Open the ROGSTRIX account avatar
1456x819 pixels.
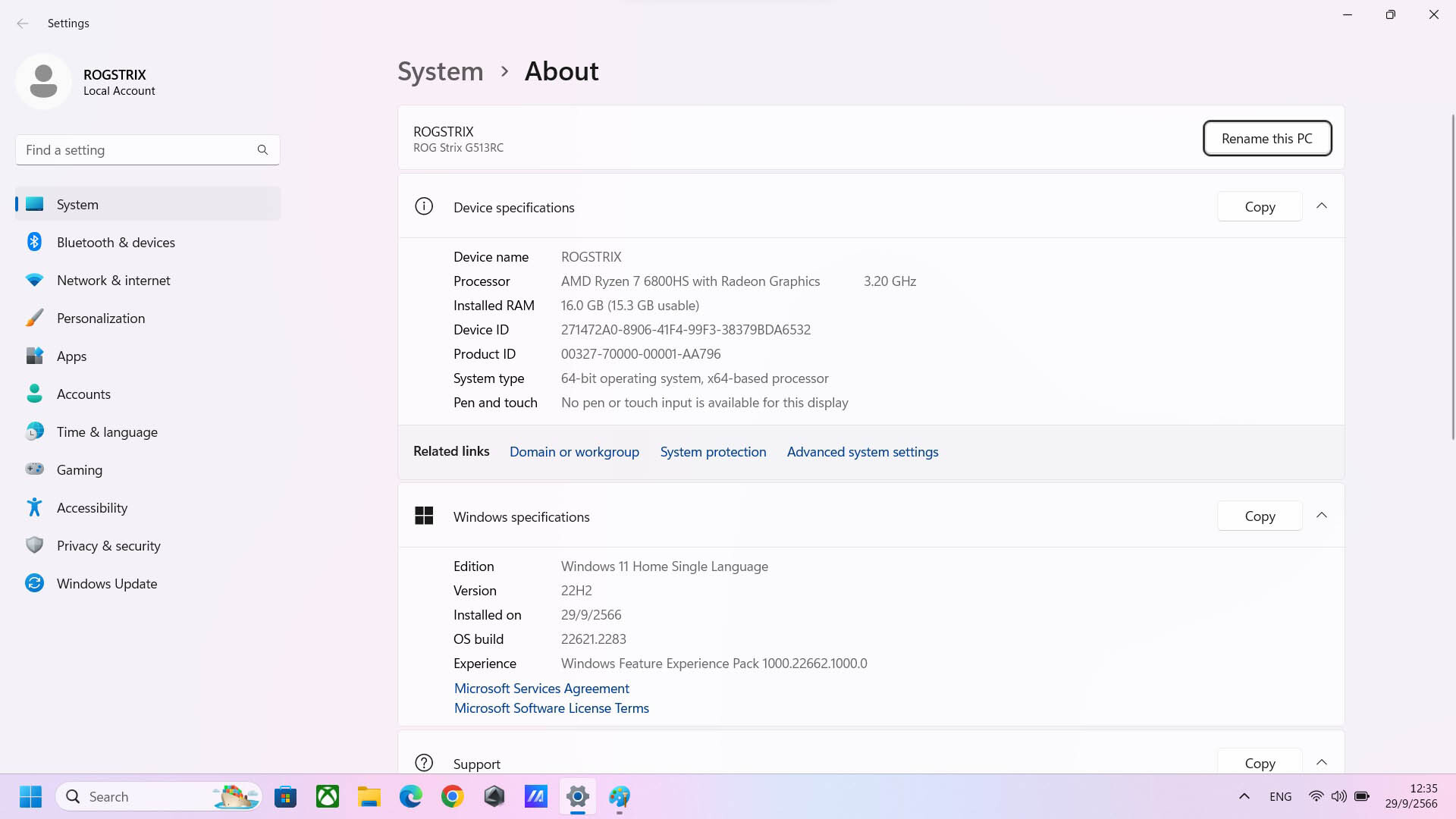pos(43,81)
